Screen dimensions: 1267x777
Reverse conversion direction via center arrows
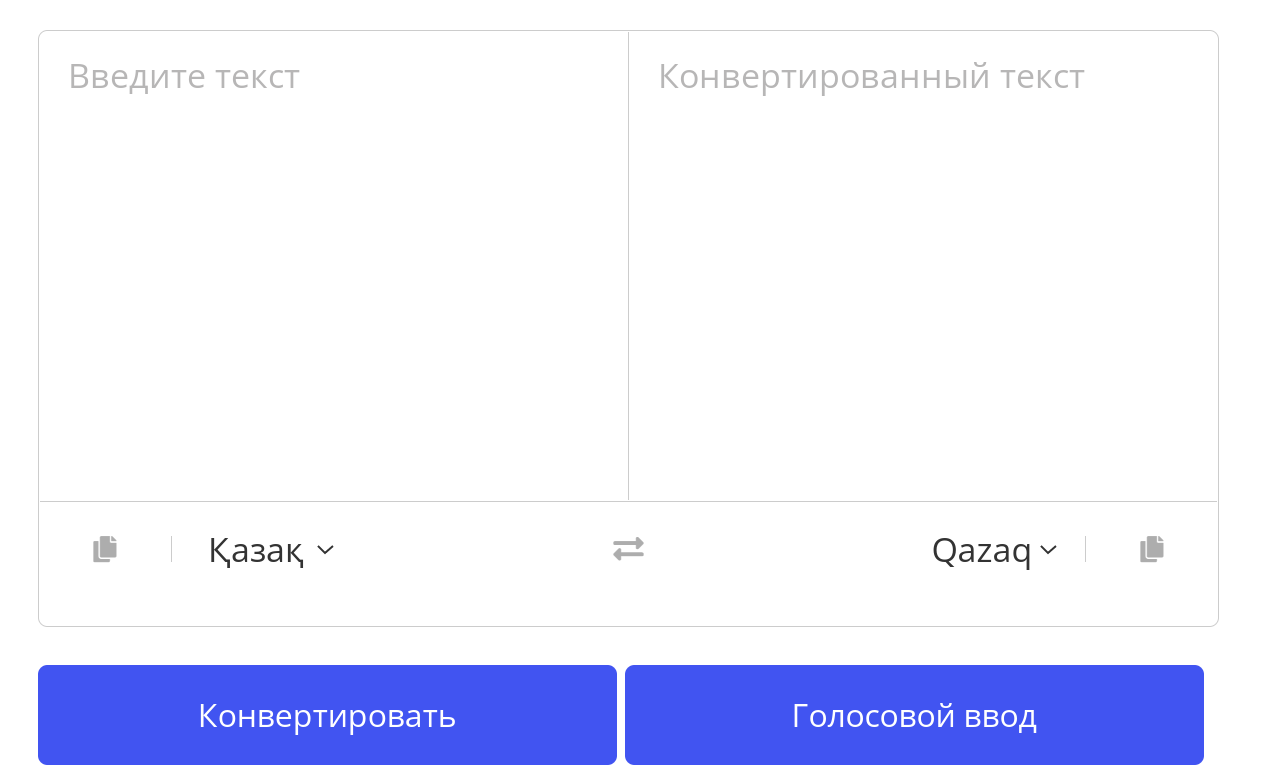tap(628, 548)
